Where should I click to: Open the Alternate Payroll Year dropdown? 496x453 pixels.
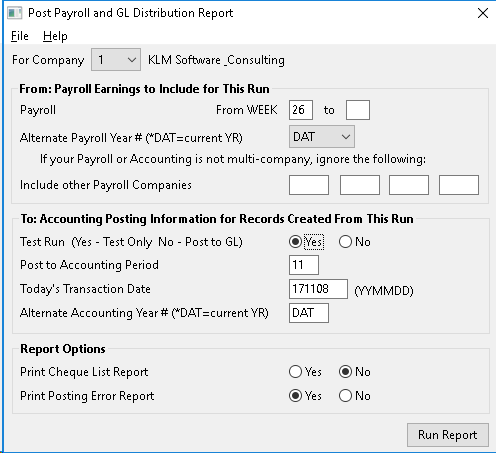[x=322, y=137]
